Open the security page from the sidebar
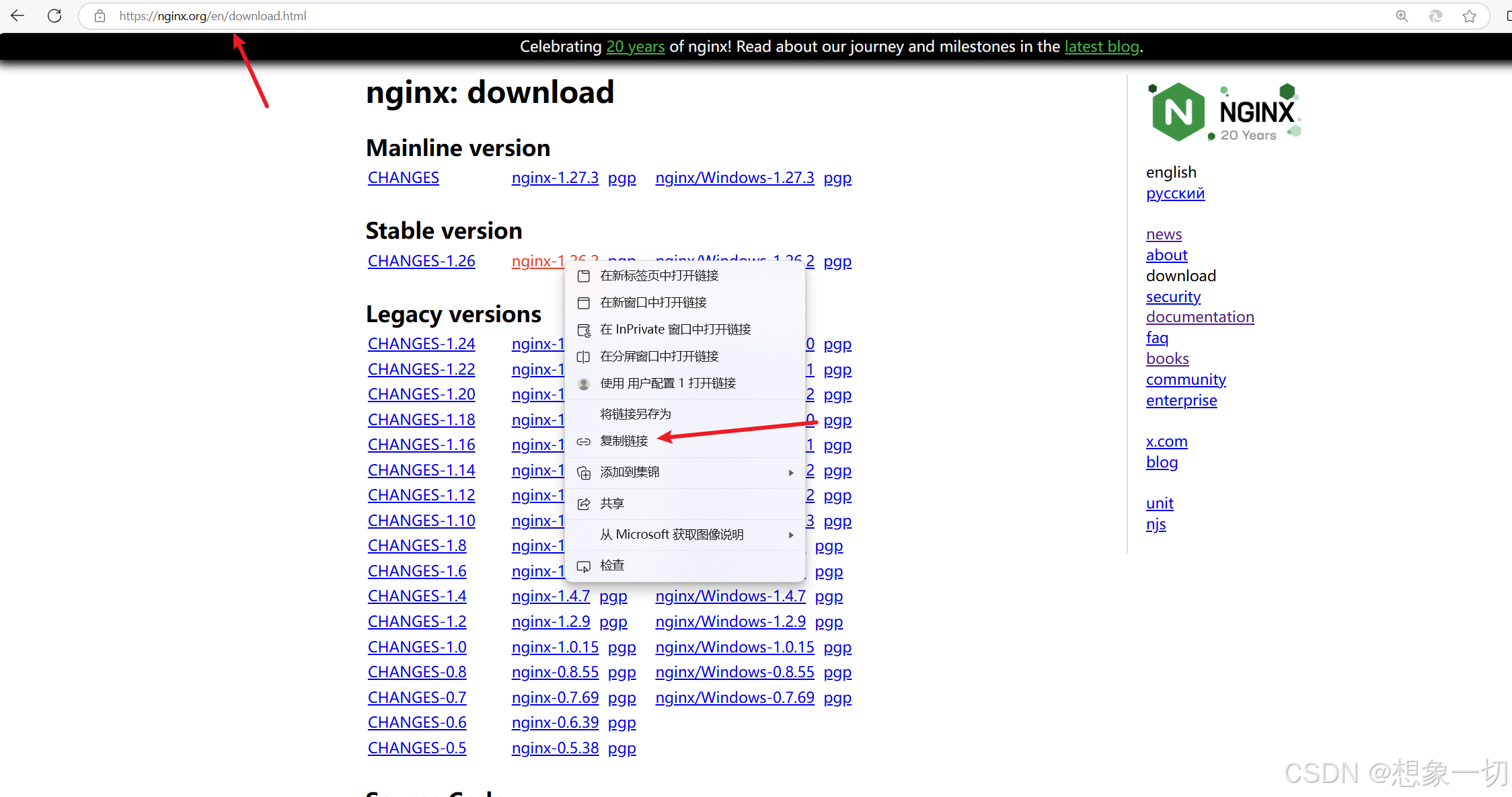1512x797 pixels. (x=1173, y=296)
